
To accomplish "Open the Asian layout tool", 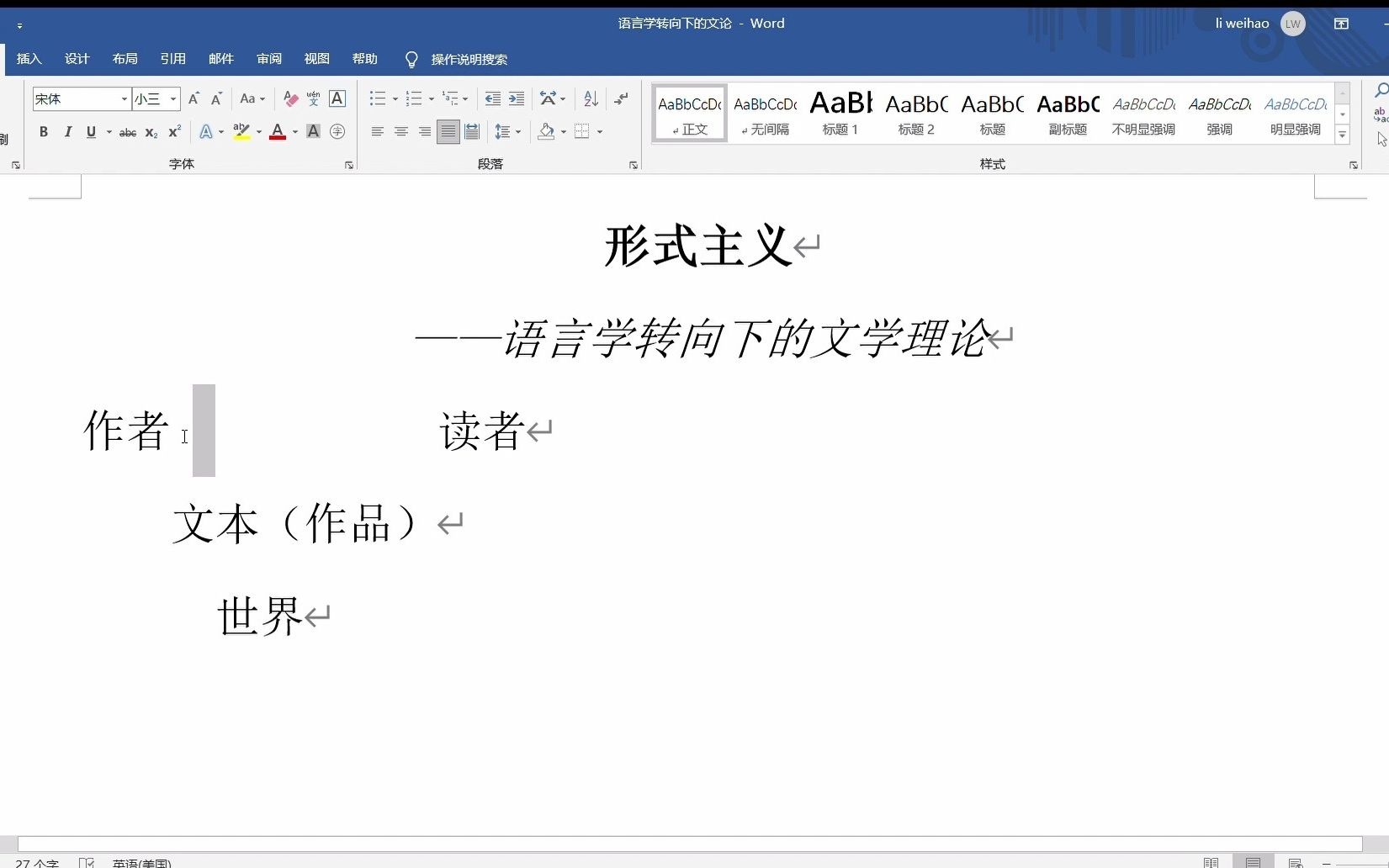I will [548, 98].
